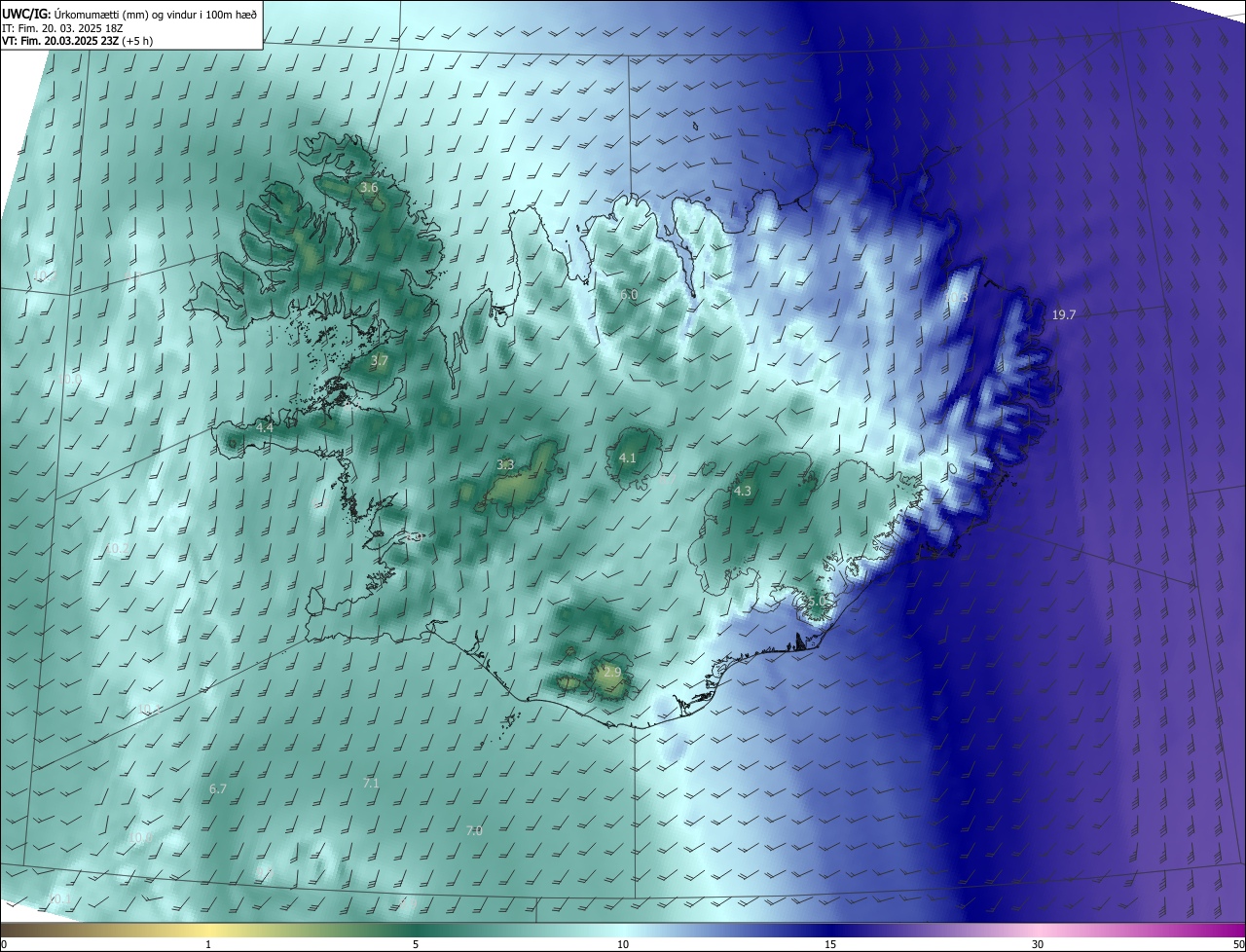Click the "IT: Fim. 20. 03. 2025 18Z" line
Viewport: 1246px width, 952px height.
tap(62, 28)
